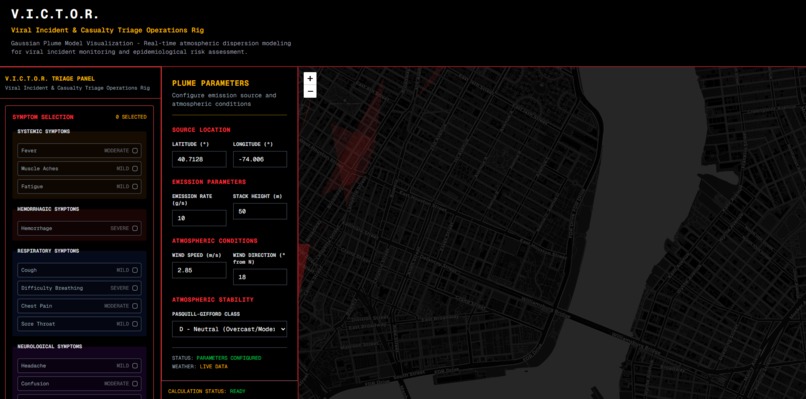Viewport: 806px width, 399px height.
Task: Click the SYSTEMIC SYMPTOMS group label
Action: [x=44, y=132]
